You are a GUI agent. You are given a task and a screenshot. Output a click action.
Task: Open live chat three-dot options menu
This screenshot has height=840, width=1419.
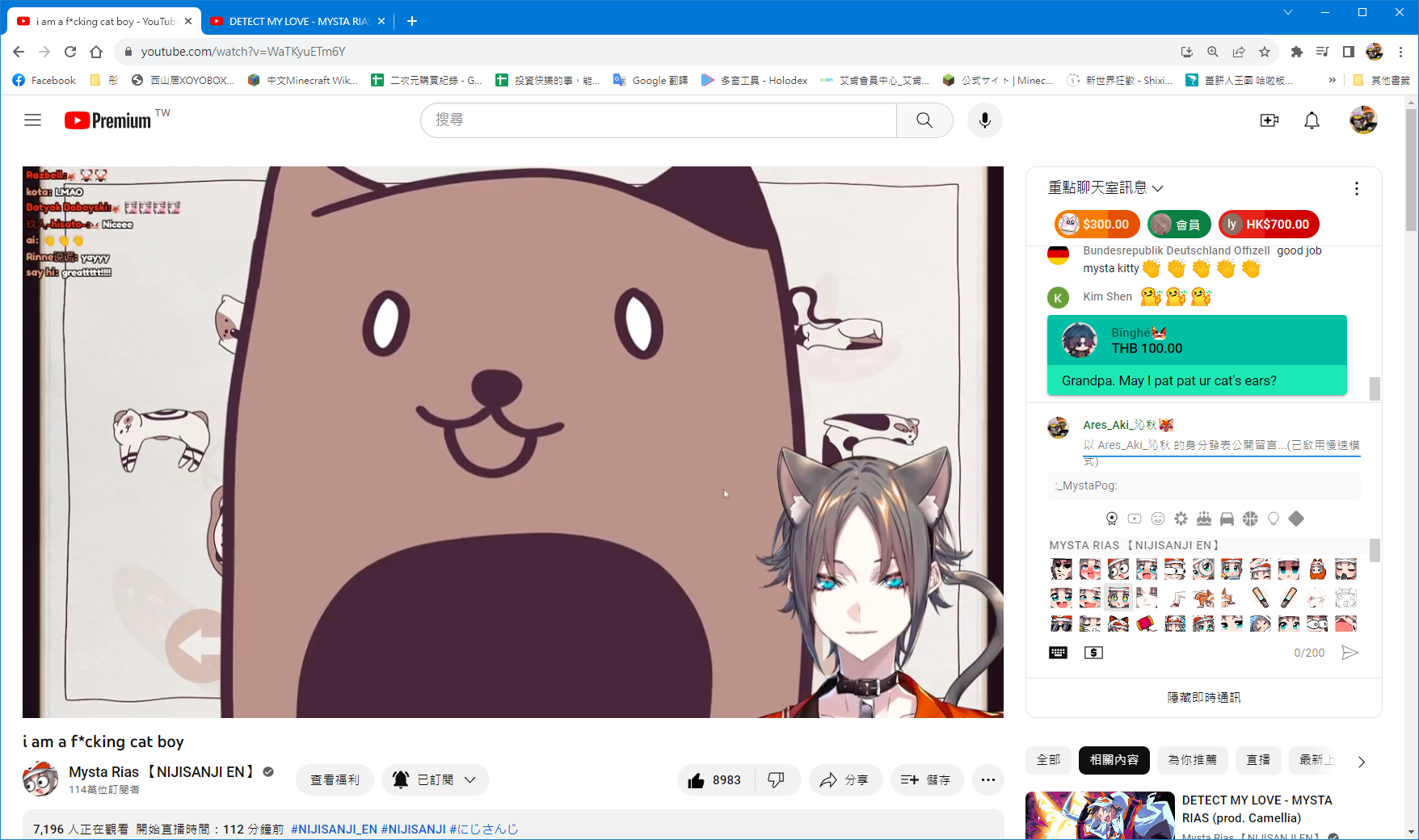pos(1356,188)
